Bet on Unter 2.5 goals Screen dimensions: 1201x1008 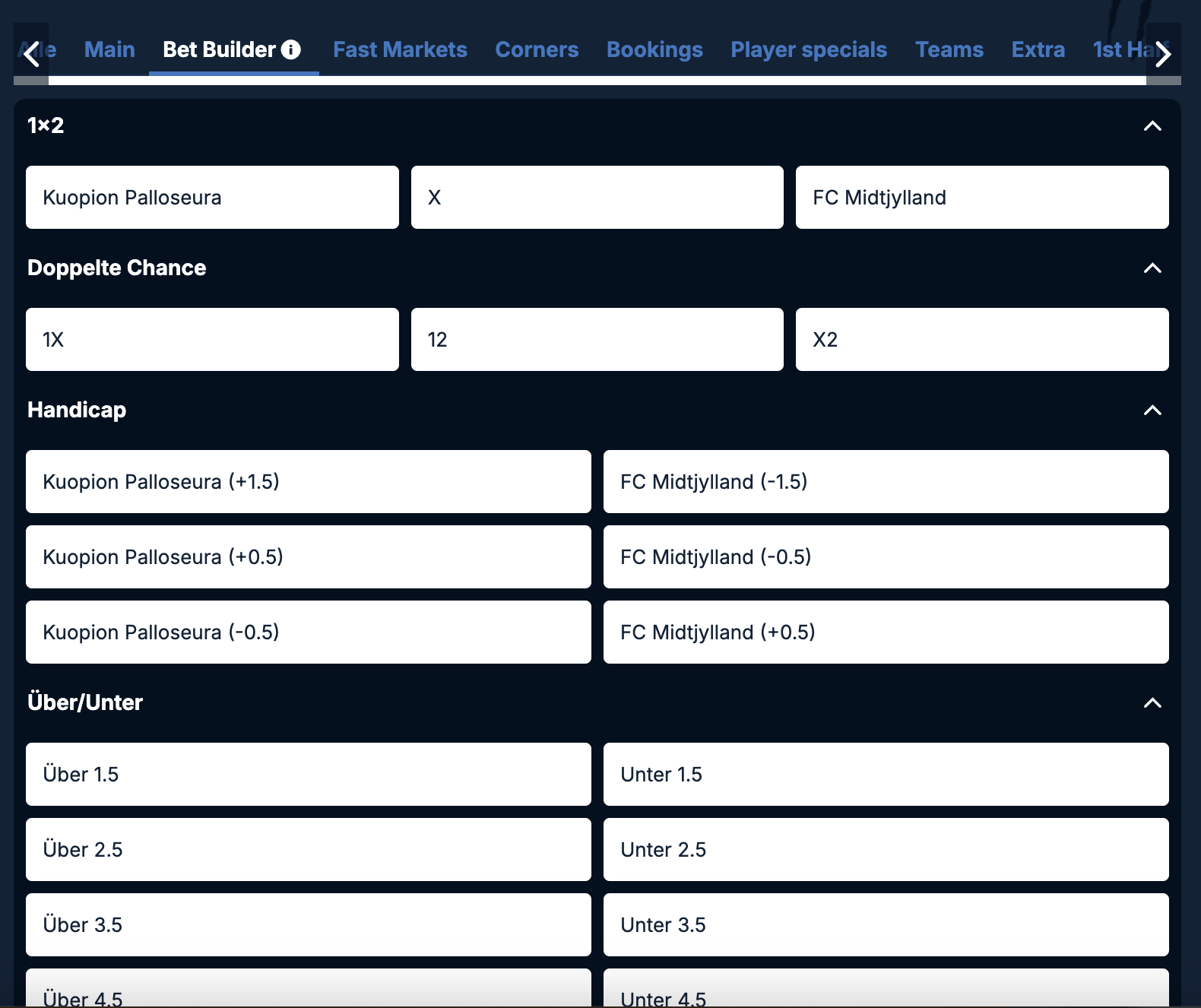(886, 849)
